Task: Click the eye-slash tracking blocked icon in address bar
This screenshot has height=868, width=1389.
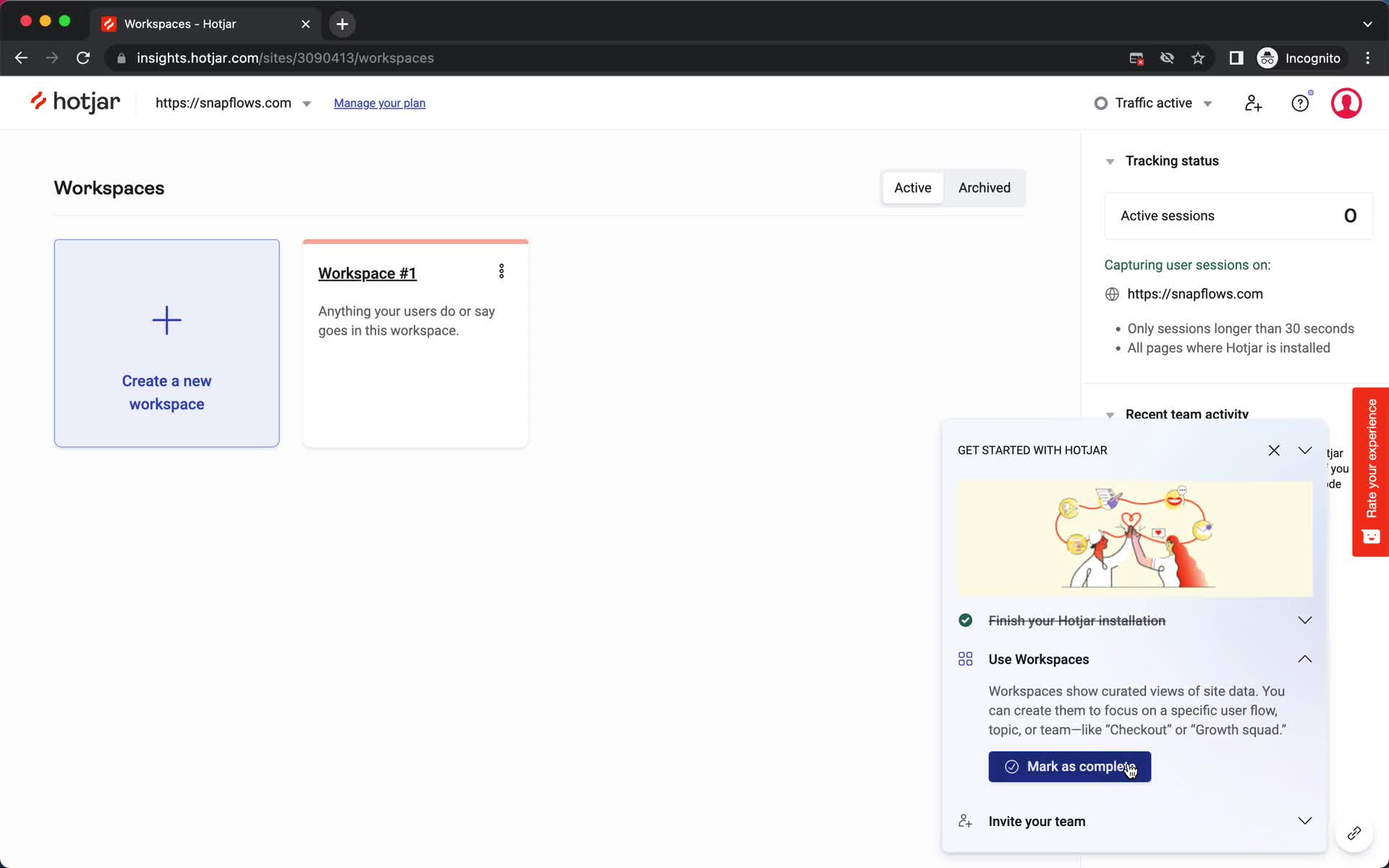Action: [x=1167, y=58]
